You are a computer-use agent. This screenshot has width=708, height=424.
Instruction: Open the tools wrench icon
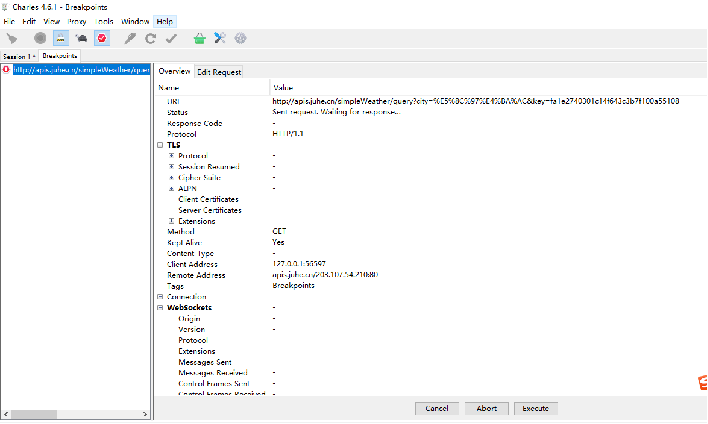(x=220, y=38)
